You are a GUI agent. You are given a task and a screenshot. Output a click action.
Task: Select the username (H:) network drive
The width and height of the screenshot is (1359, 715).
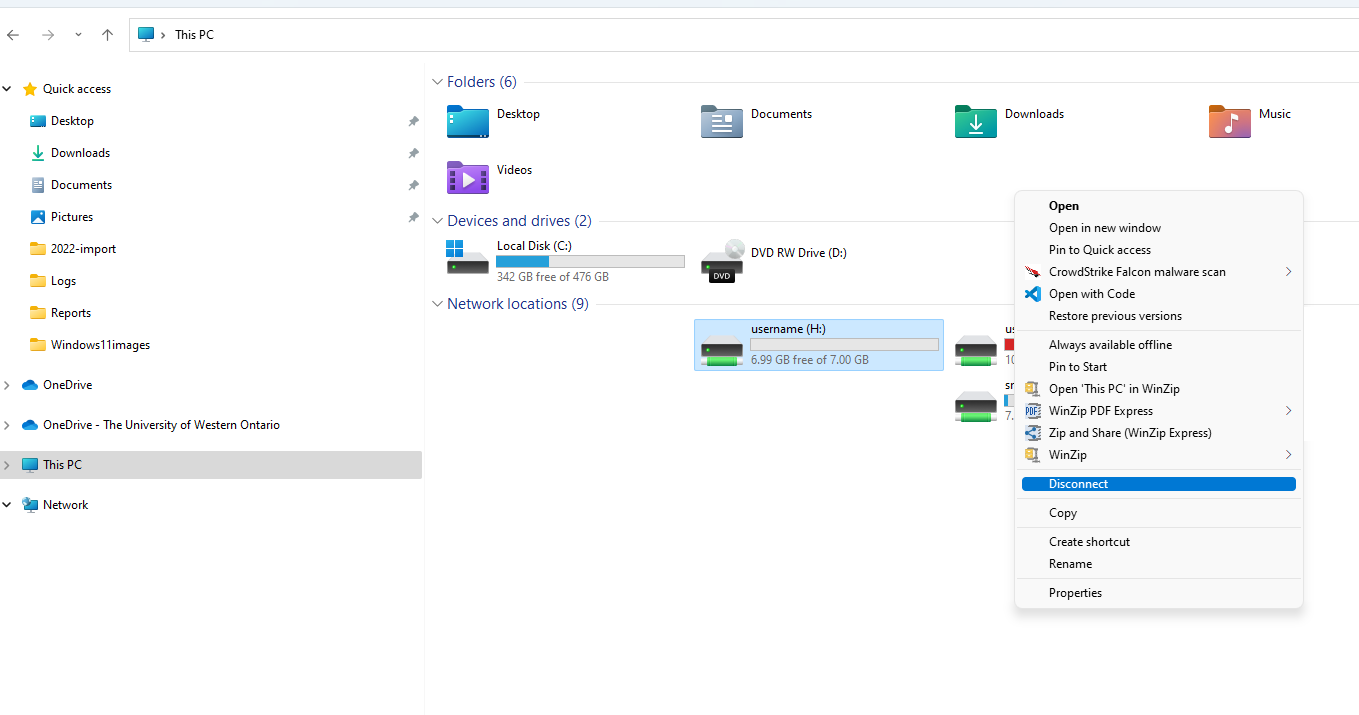point(819,345)
